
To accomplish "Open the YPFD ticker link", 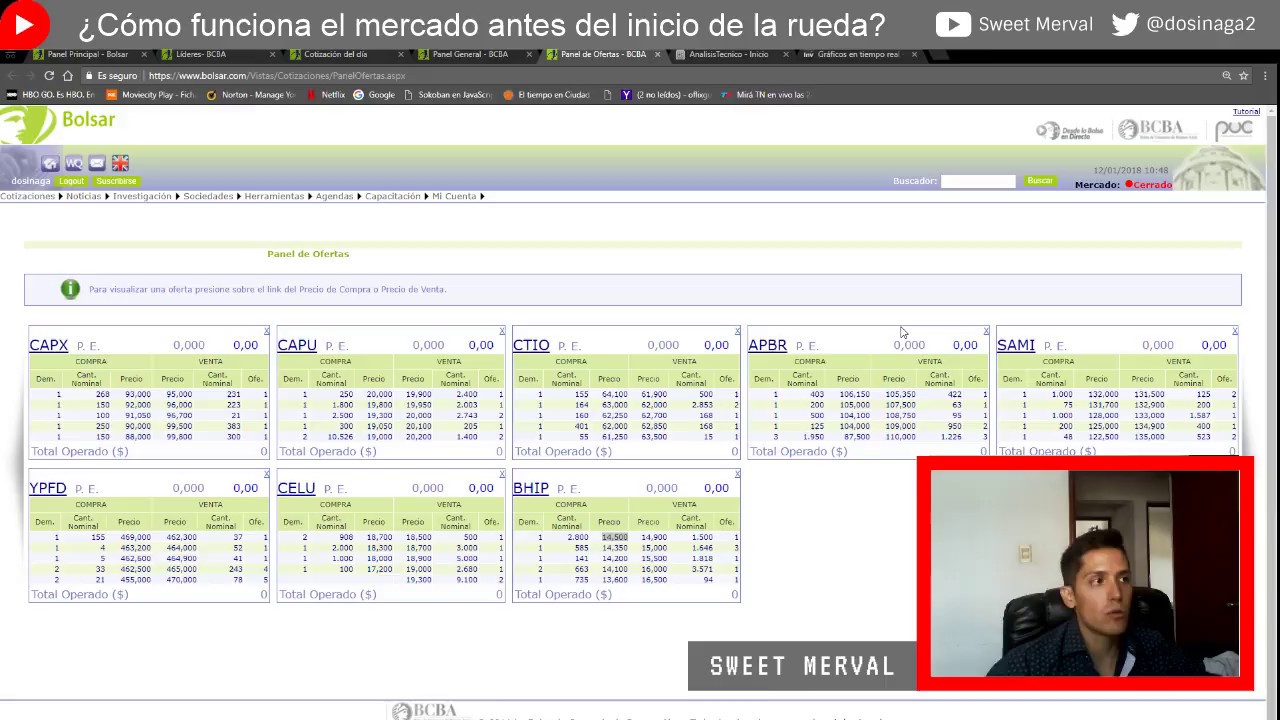I will click(47, 488).
